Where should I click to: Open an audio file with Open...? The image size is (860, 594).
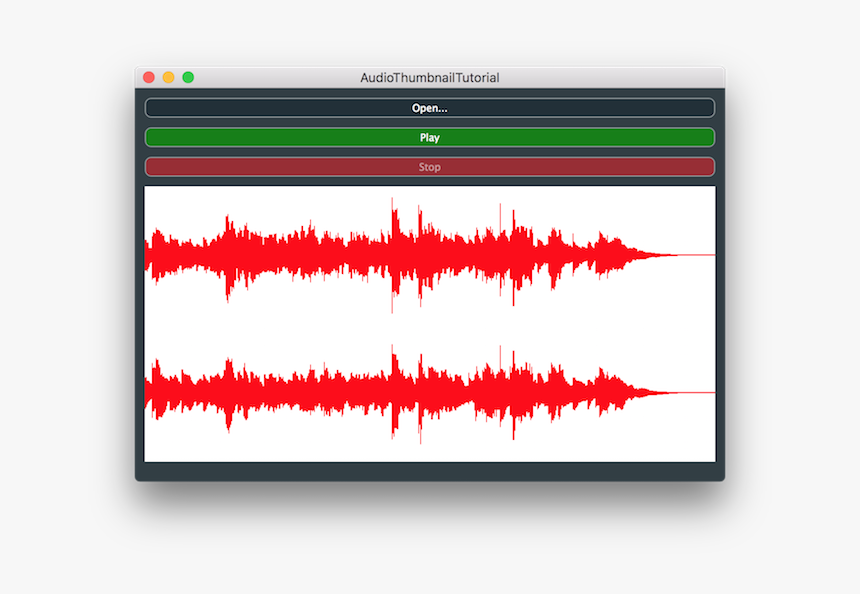click(x=429, y=107)
